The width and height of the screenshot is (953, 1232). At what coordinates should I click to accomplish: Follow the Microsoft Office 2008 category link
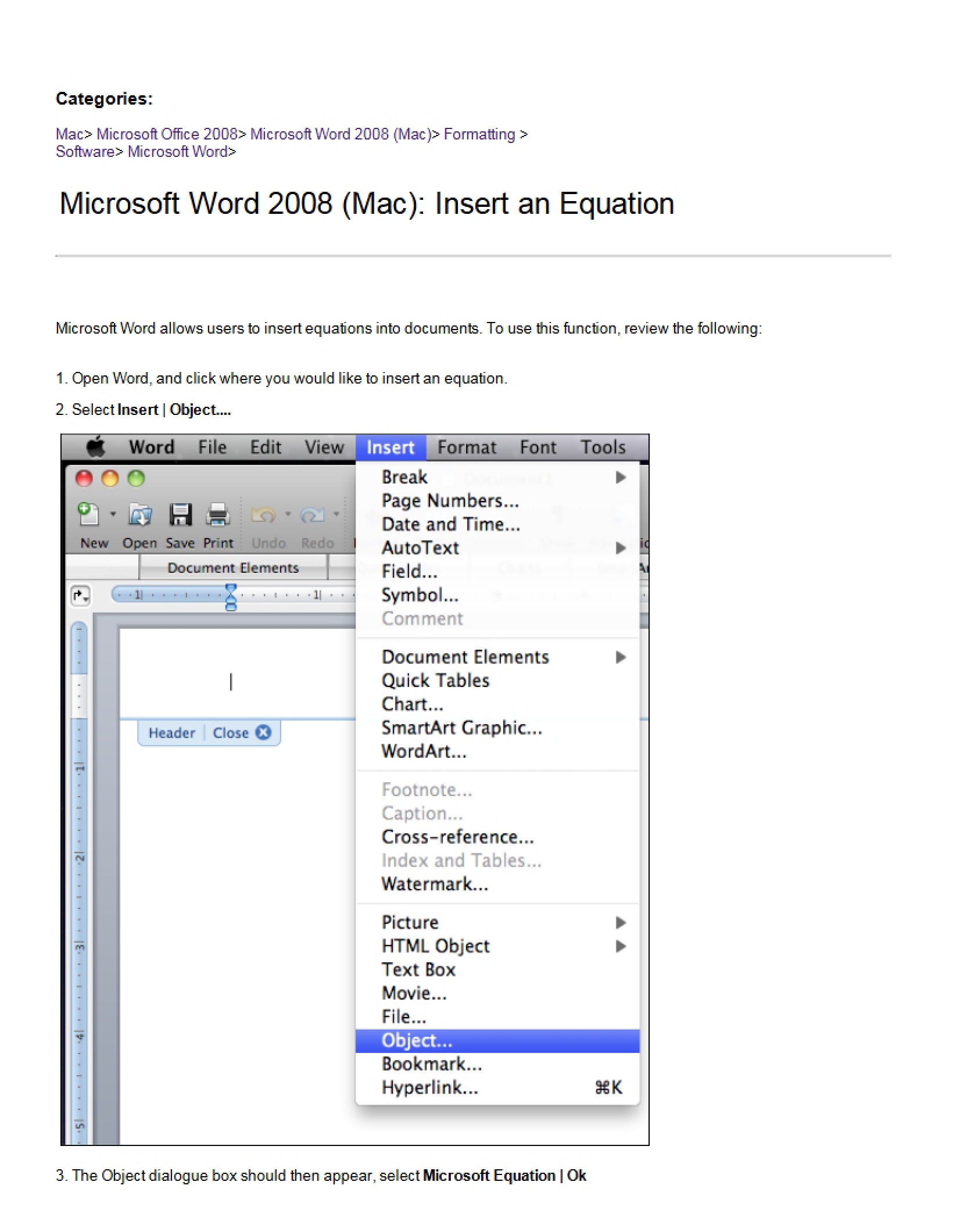(x=167, y=134)
